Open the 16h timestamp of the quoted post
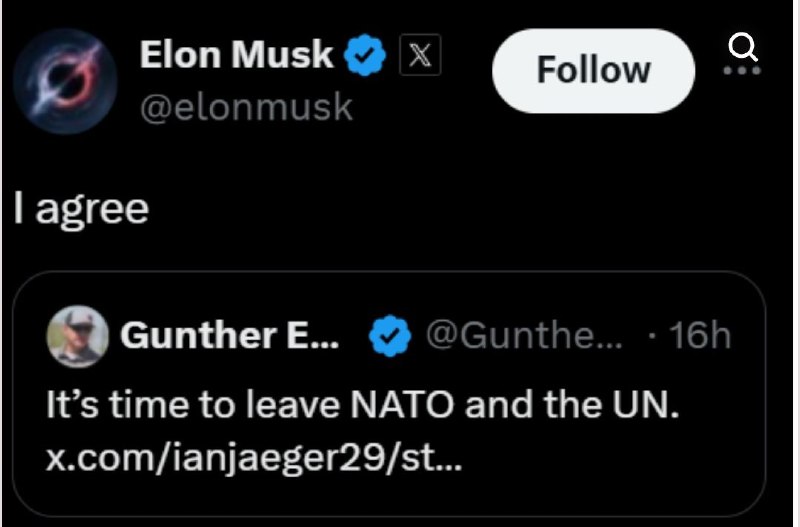 700,337
